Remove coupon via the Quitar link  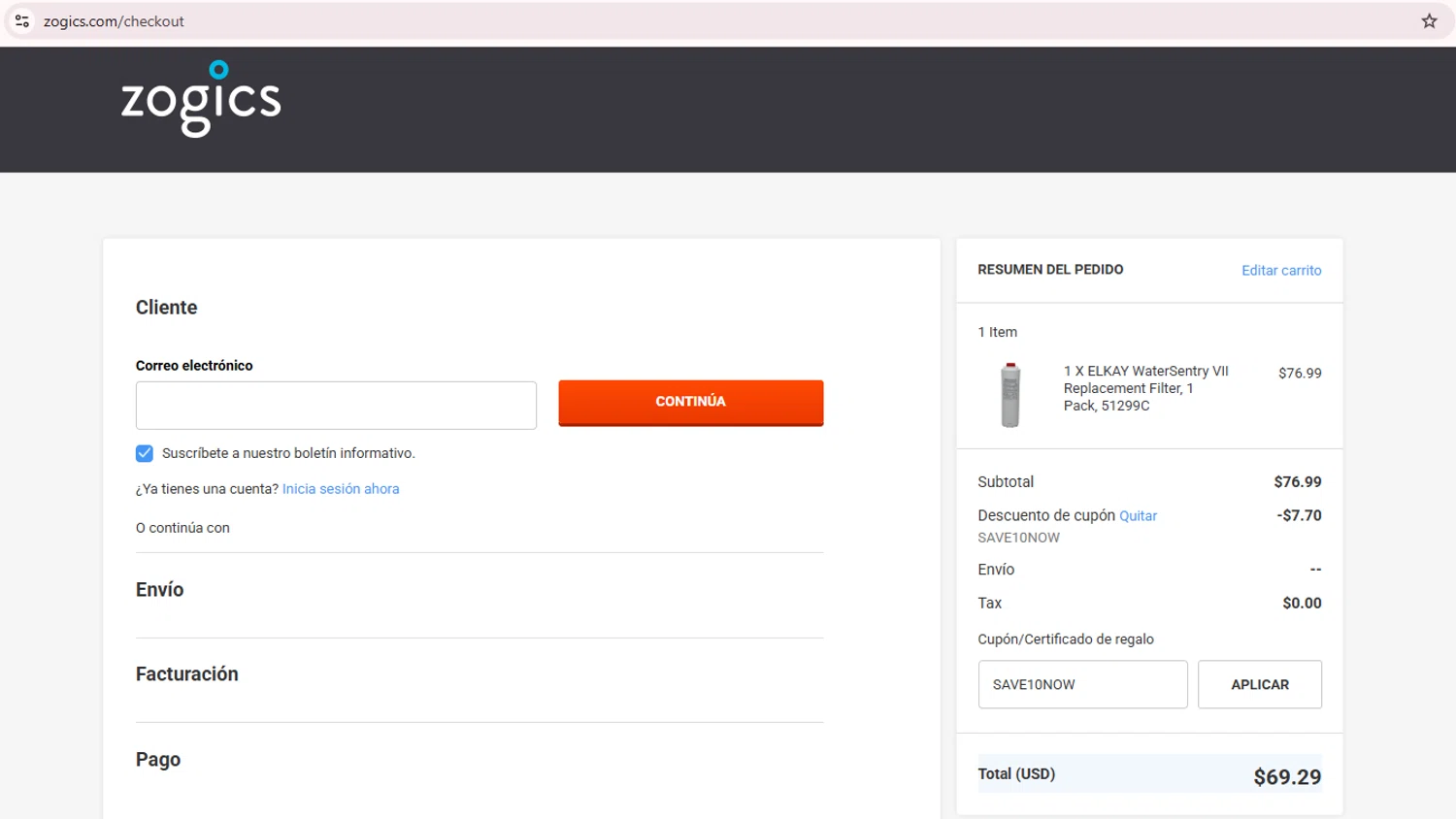pos(1138,516)
